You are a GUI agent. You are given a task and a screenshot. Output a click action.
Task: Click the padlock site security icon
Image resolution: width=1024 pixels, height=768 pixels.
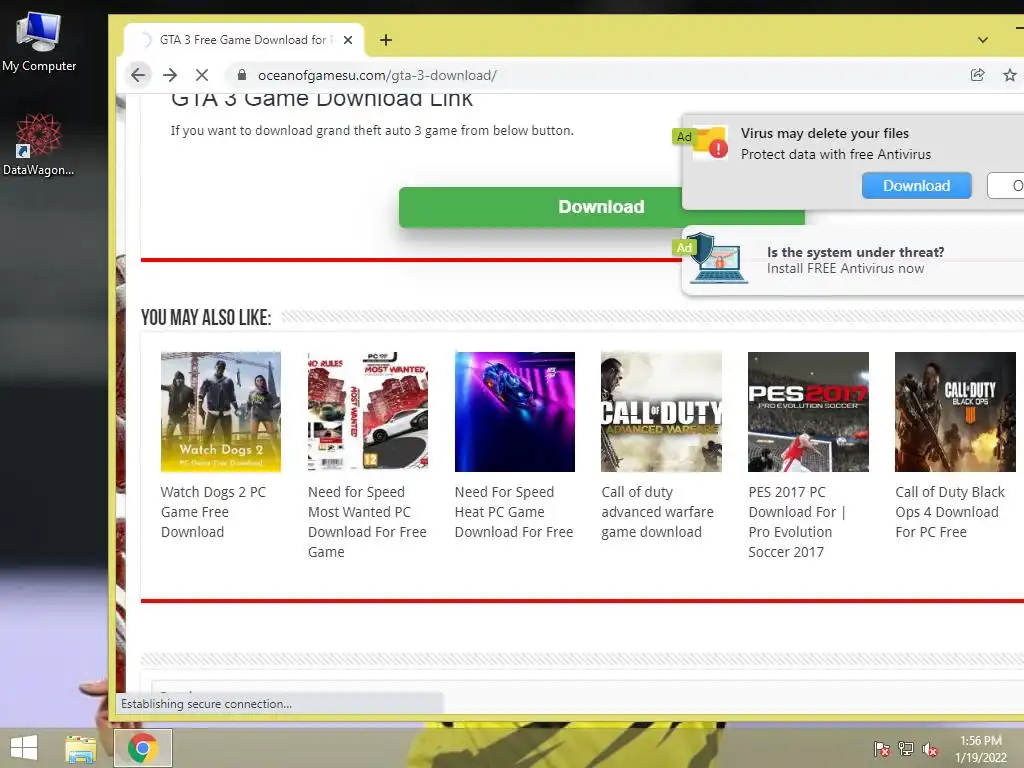tap(242, 75)
